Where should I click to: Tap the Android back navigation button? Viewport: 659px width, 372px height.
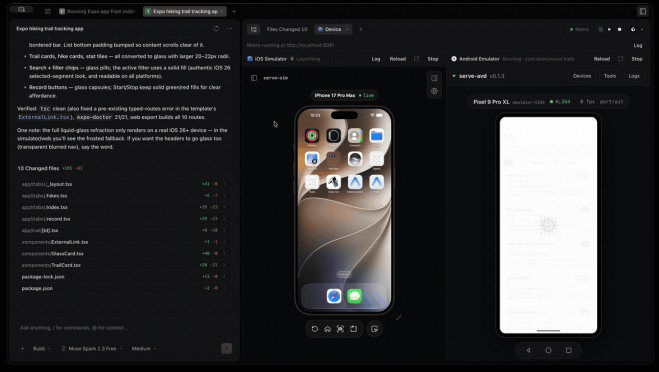click(528, 350)
